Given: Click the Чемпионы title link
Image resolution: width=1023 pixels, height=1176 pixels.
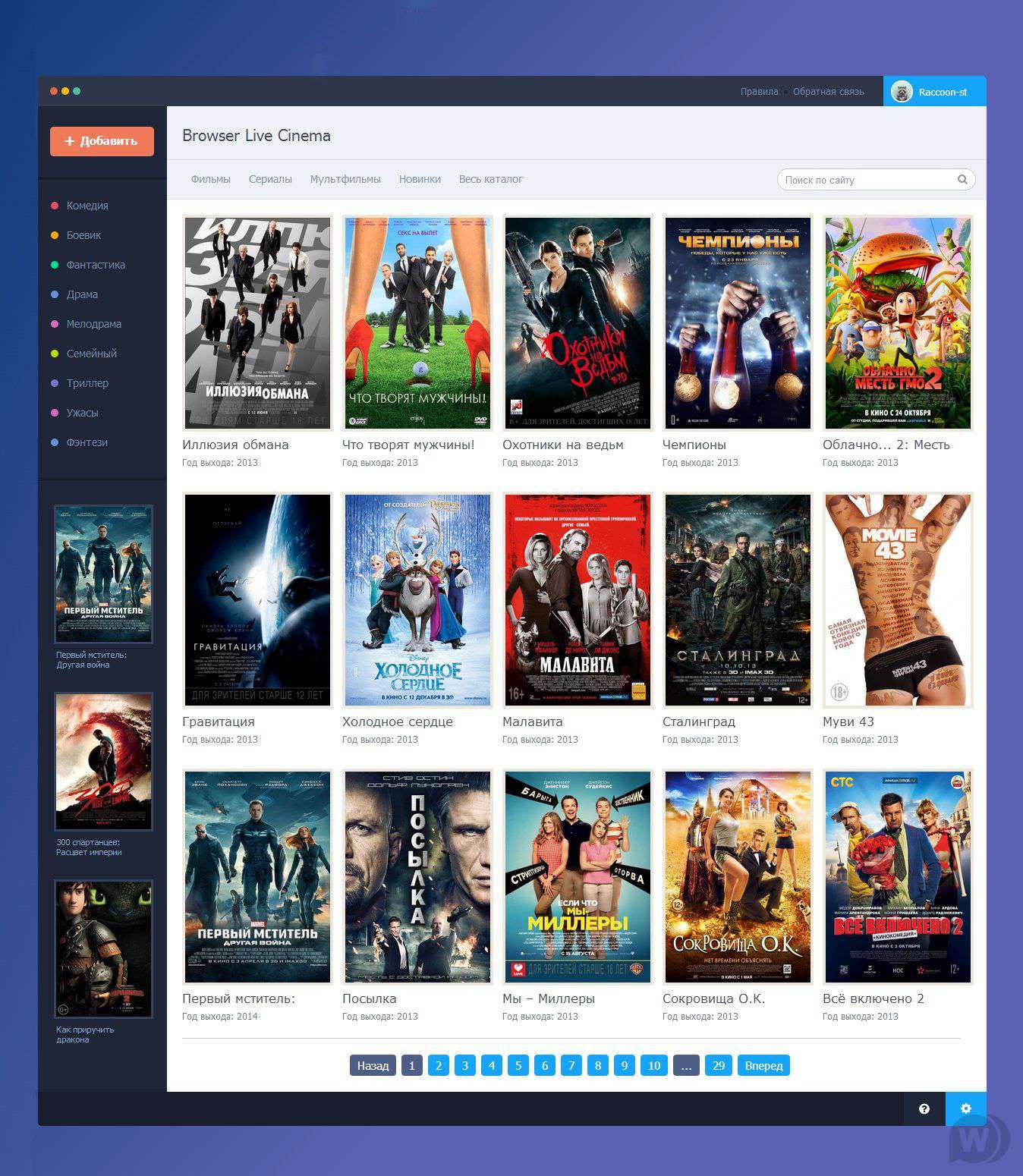Looking at the screenshot, I should pyautogui.click(x=694, y=445).
